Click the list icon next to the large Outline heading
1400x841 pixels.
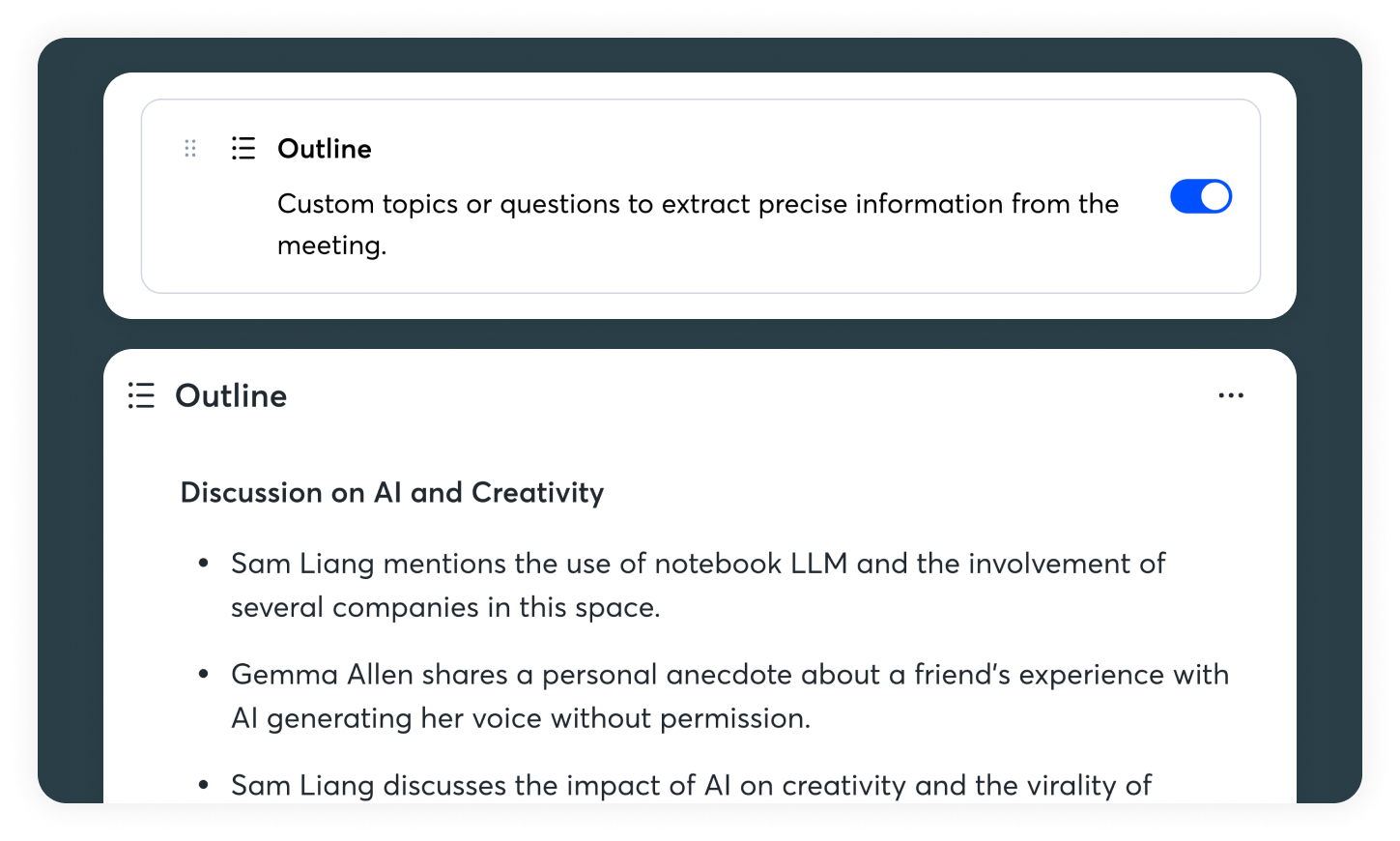pos(141,395)
